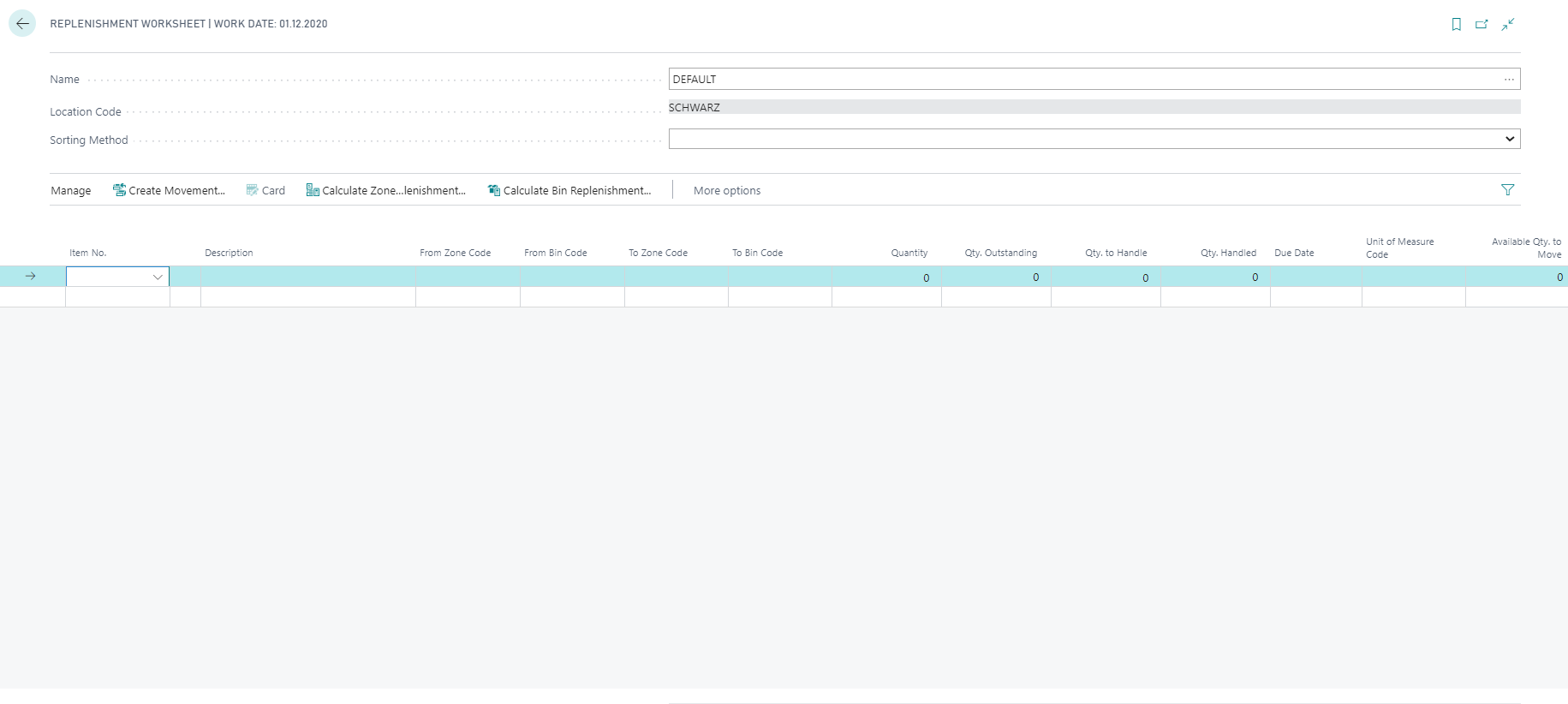Click the From Bin Code column header
Screen dimensions: 1568x704
tap(556, 253)
